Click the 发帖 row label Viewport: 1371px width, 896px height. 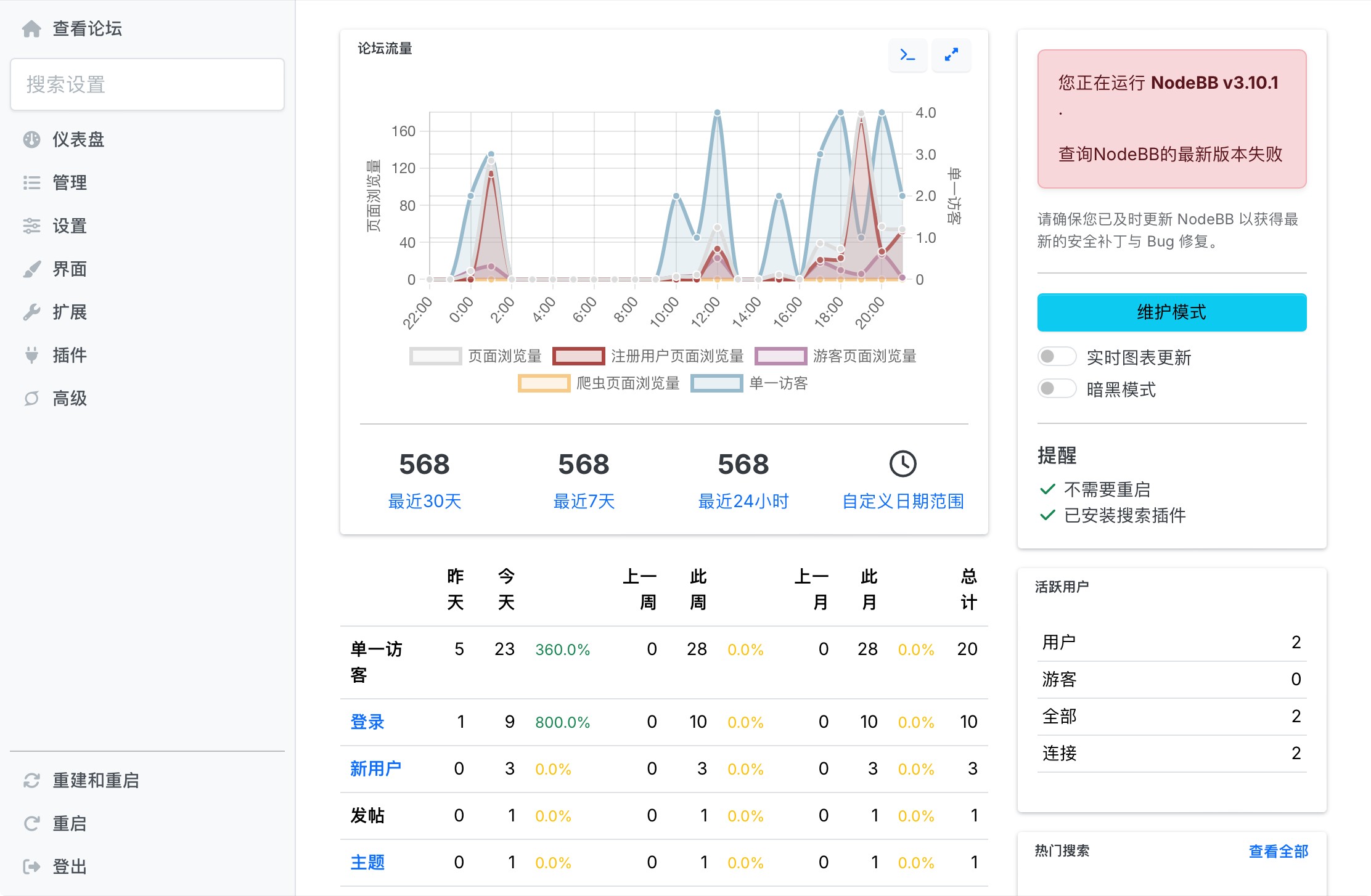tap(367, 815)
